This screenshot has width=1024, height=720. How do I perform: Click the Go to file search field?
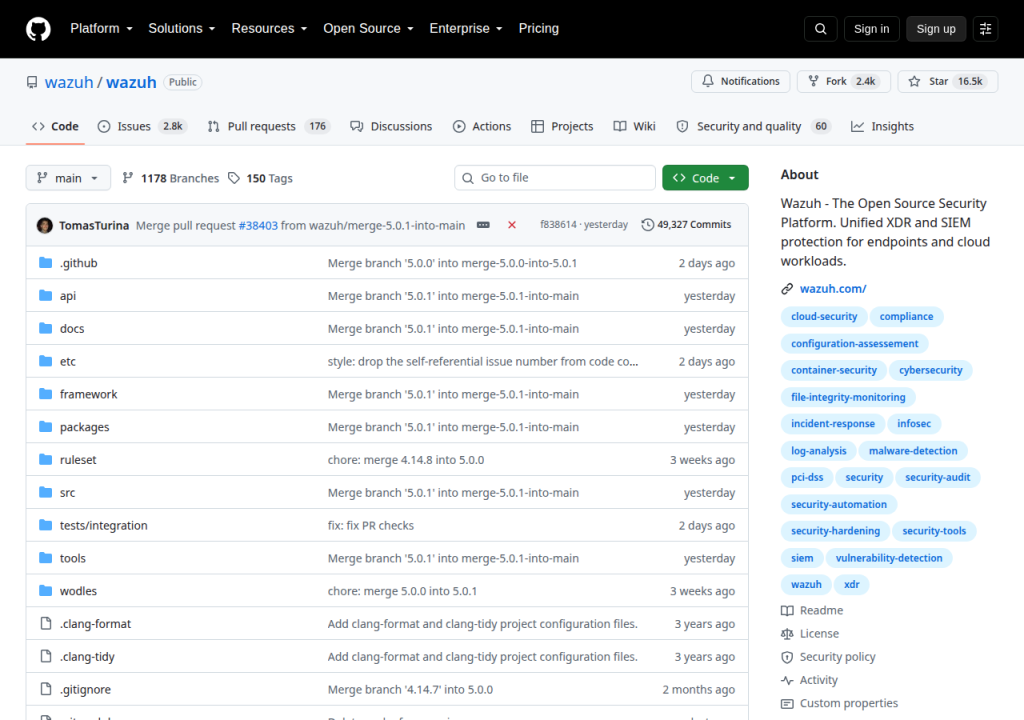point(555,178)
